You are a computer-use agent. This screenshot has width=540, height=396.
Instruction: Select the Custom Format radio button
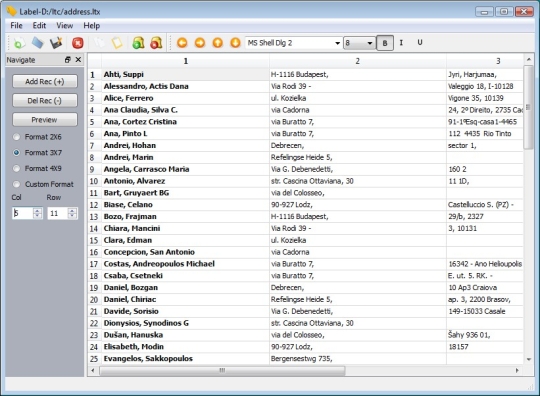(x=16, y=184)
